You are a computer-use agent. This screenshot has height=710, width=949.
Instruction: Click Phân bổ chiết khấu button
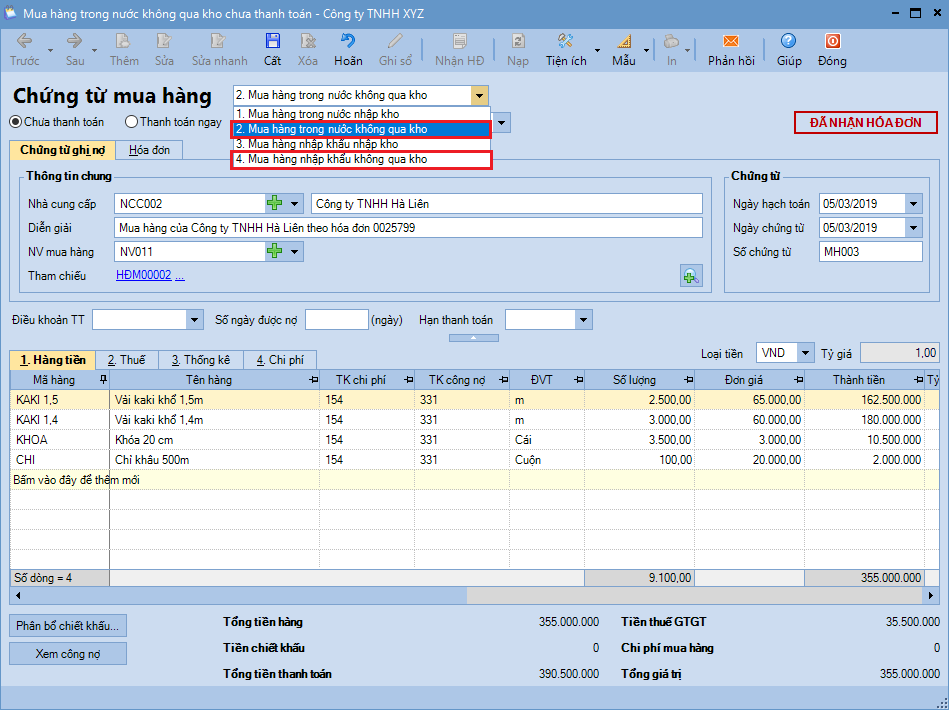pyautogui.click(x=68, y=626)
